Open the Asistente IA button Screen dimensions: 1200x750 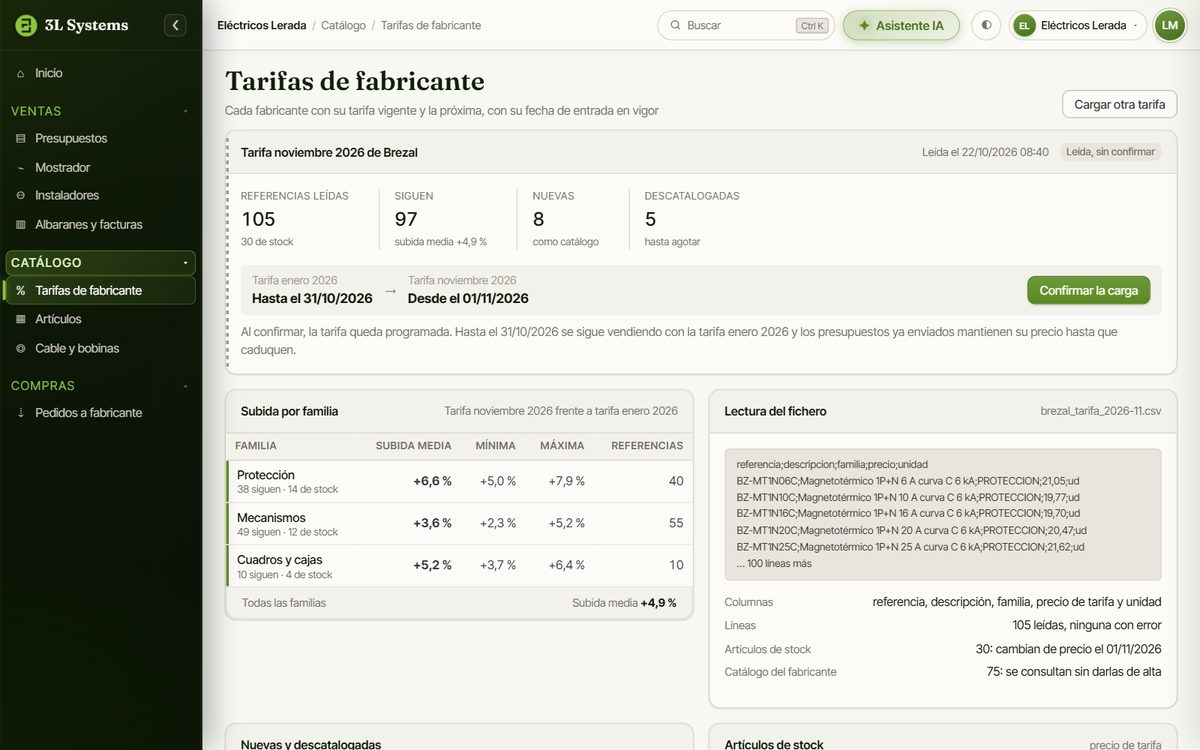[901, 25]
